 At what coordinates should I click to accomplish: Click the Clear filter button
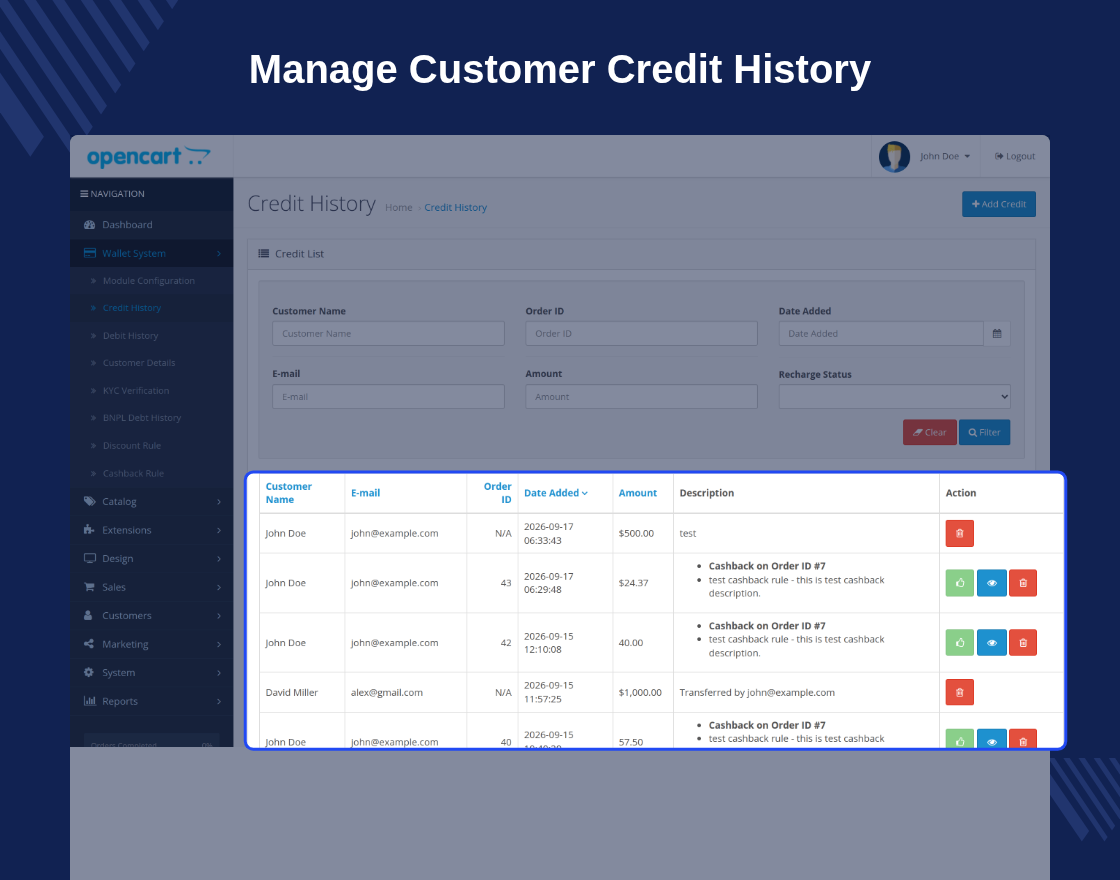[x=929, y=432]
